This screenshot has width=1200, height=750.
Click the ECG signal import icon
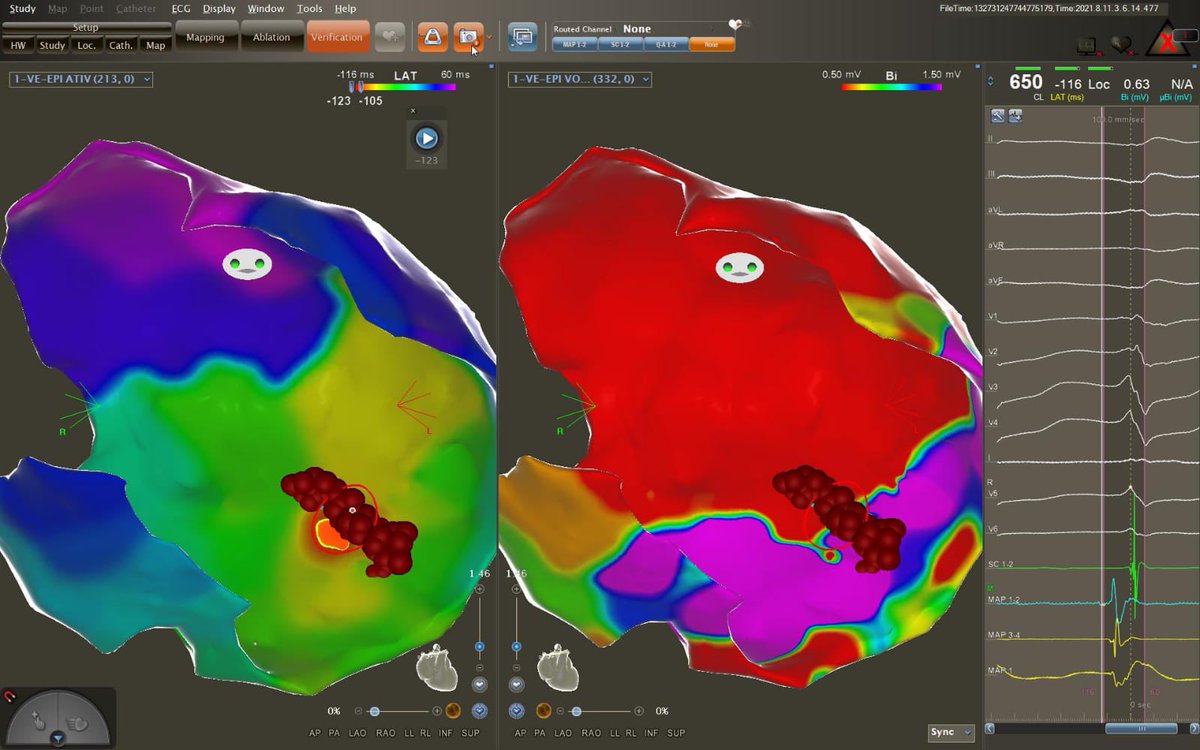(1015, 116)
